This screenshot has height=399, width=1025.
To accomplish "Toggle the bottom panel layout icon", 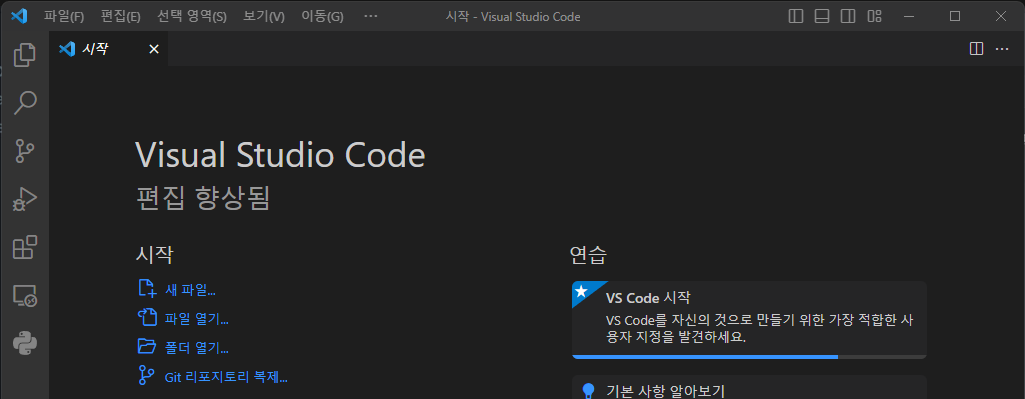I will pyautogui.click(x=822, y=16).
